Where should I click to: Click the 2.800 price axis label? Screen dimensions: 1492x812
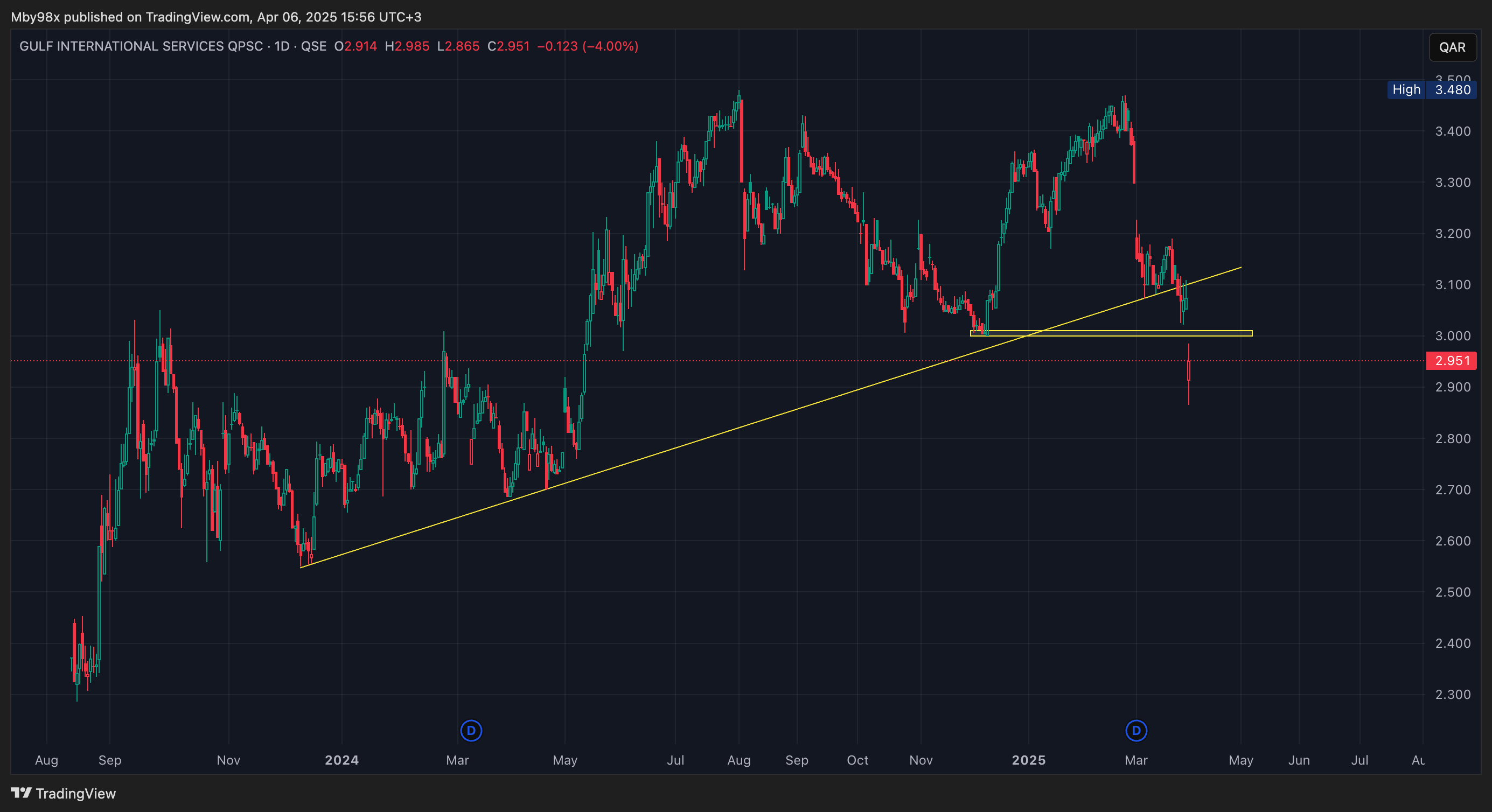click(1453, 438)
